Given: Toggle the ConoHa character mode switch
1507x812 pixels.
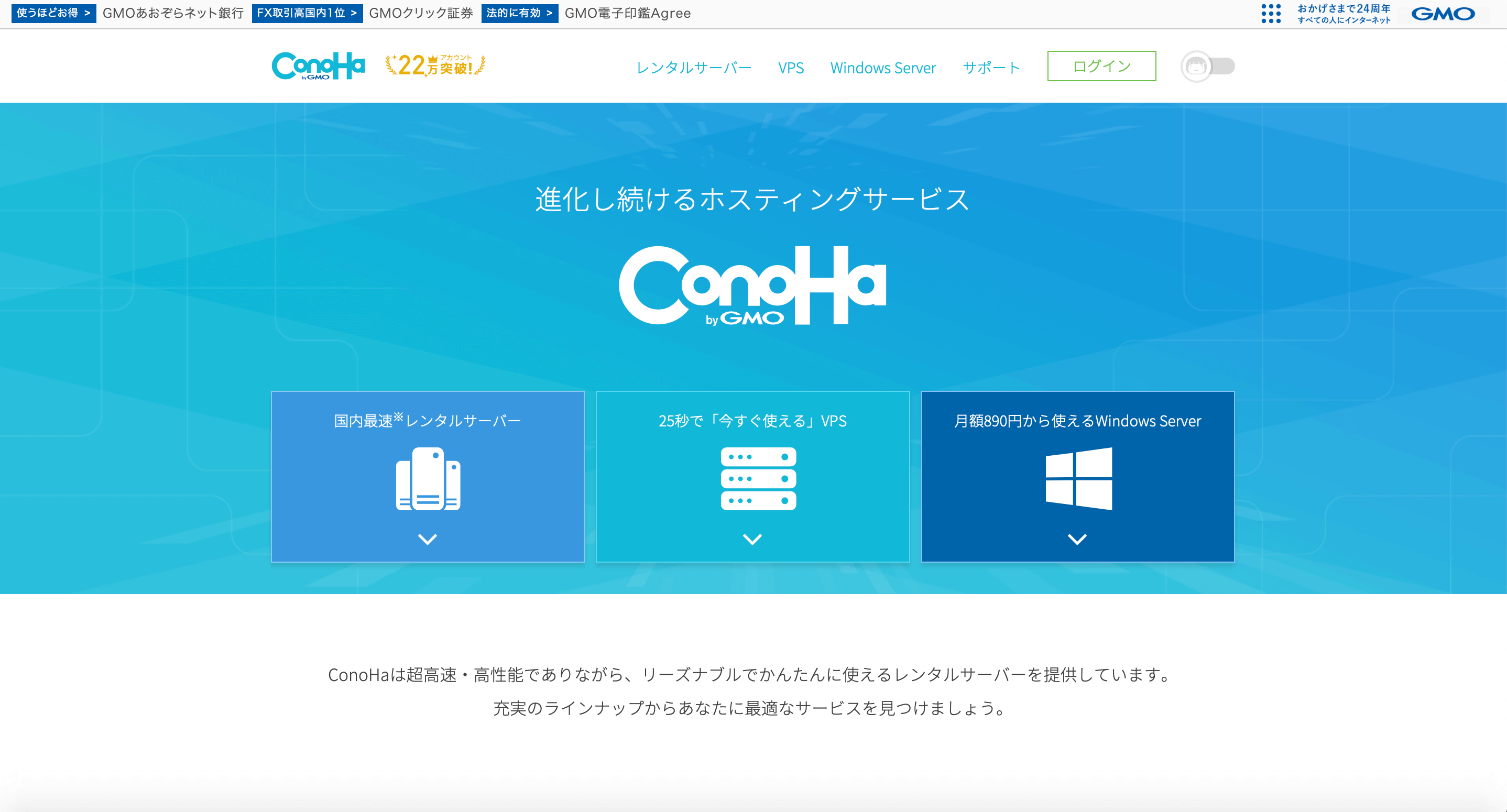Looking at the screenshot, I should pyautogui.click(x=1207, y=67).
